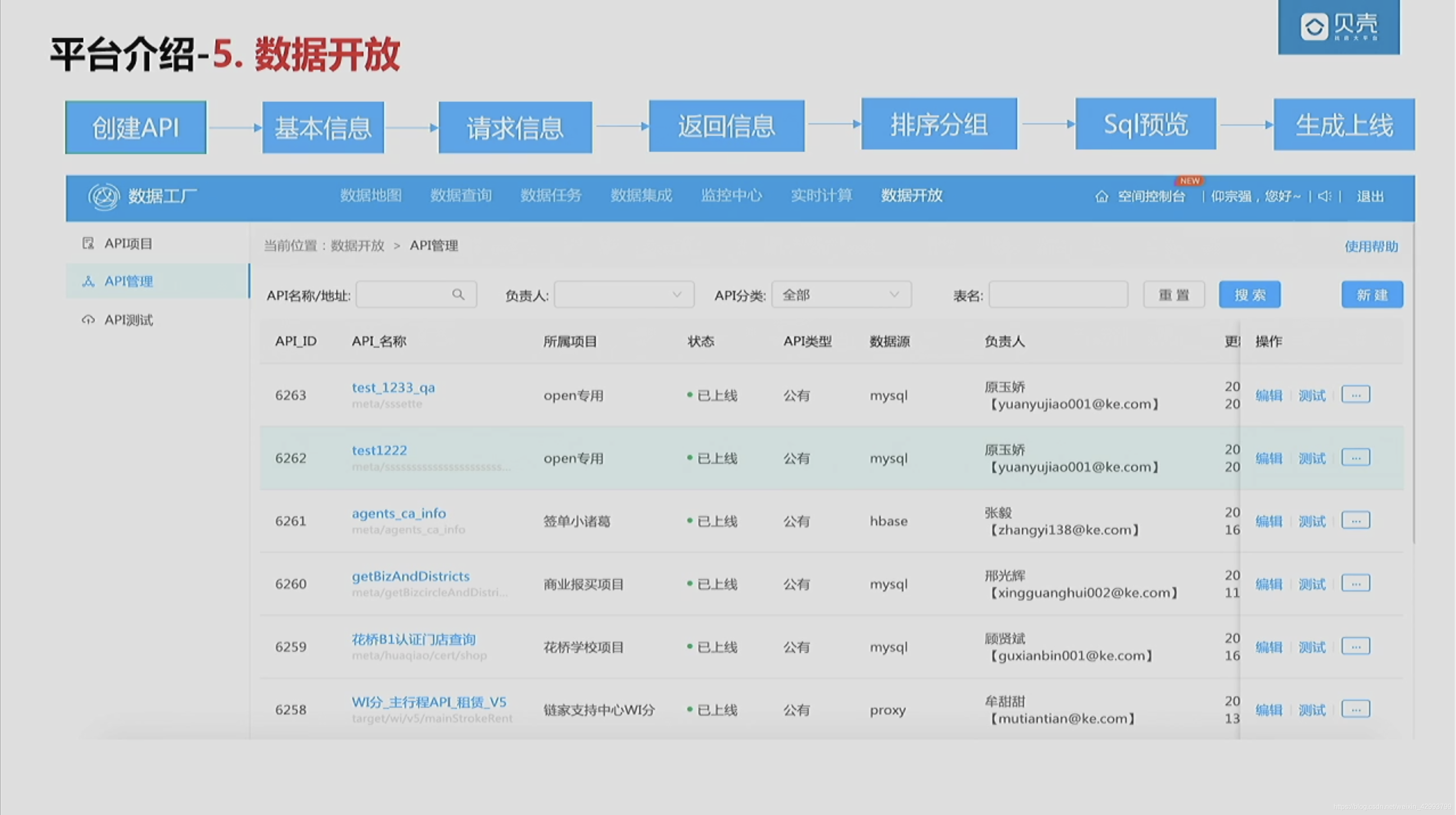Open the 数据查询 menu tab
1456x815 pixels.
461,196
